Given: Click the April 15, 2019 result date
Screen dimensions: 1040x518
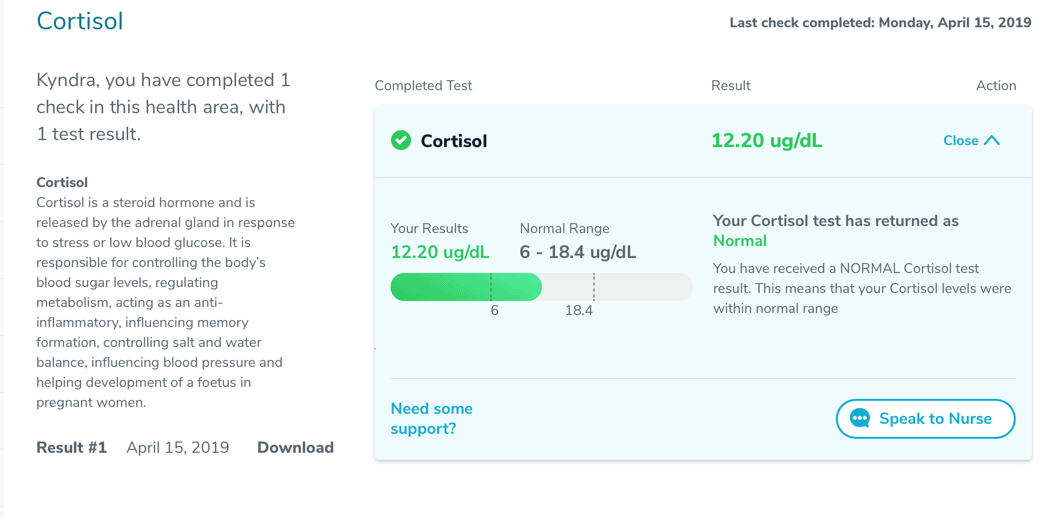Looking at the screenshot, I should point(178,448).
